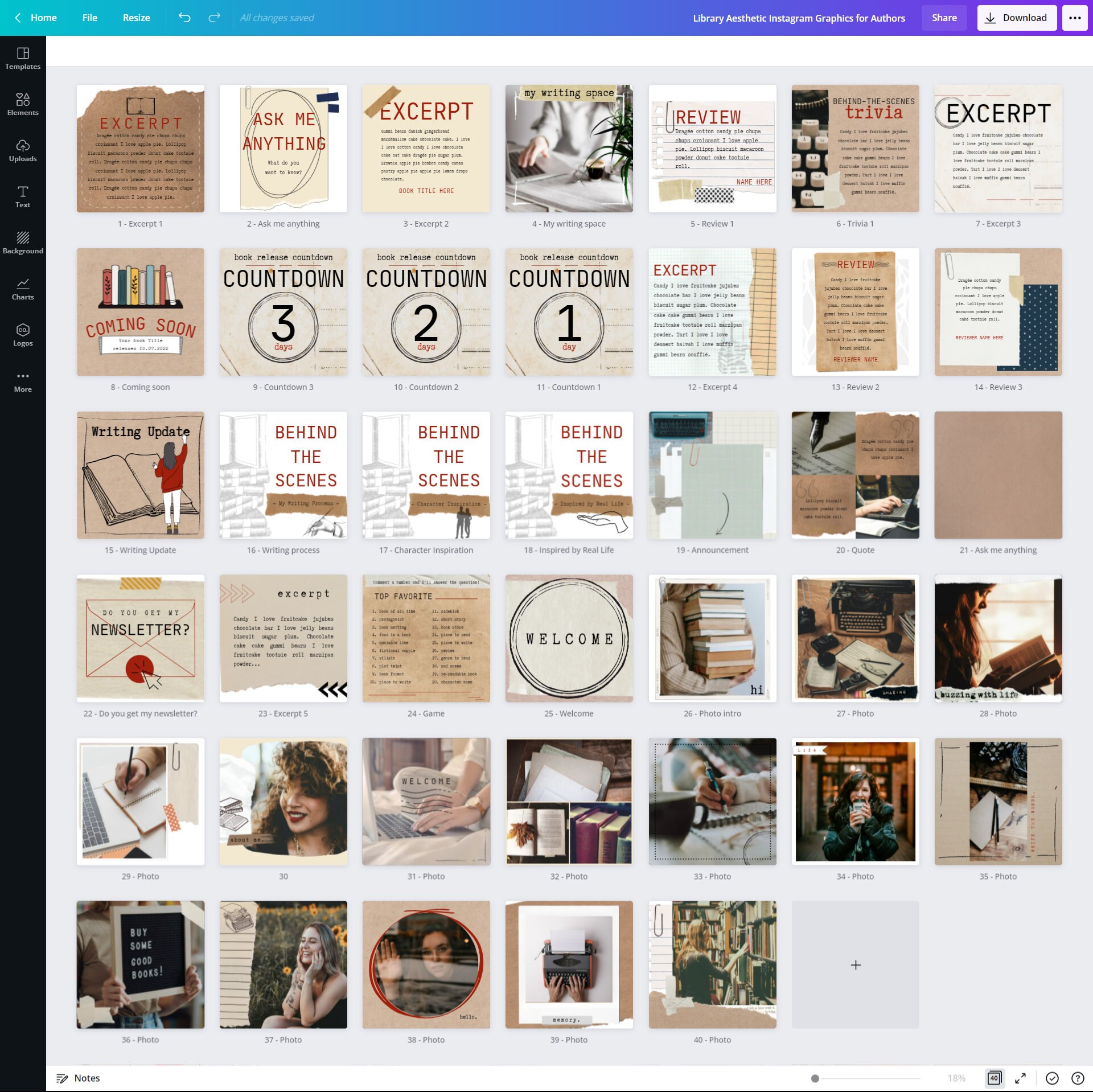The height and width of the screenshot is (1092, 1093).
Task: Click the checkmark status icon
Action: click(1052, 1078)
